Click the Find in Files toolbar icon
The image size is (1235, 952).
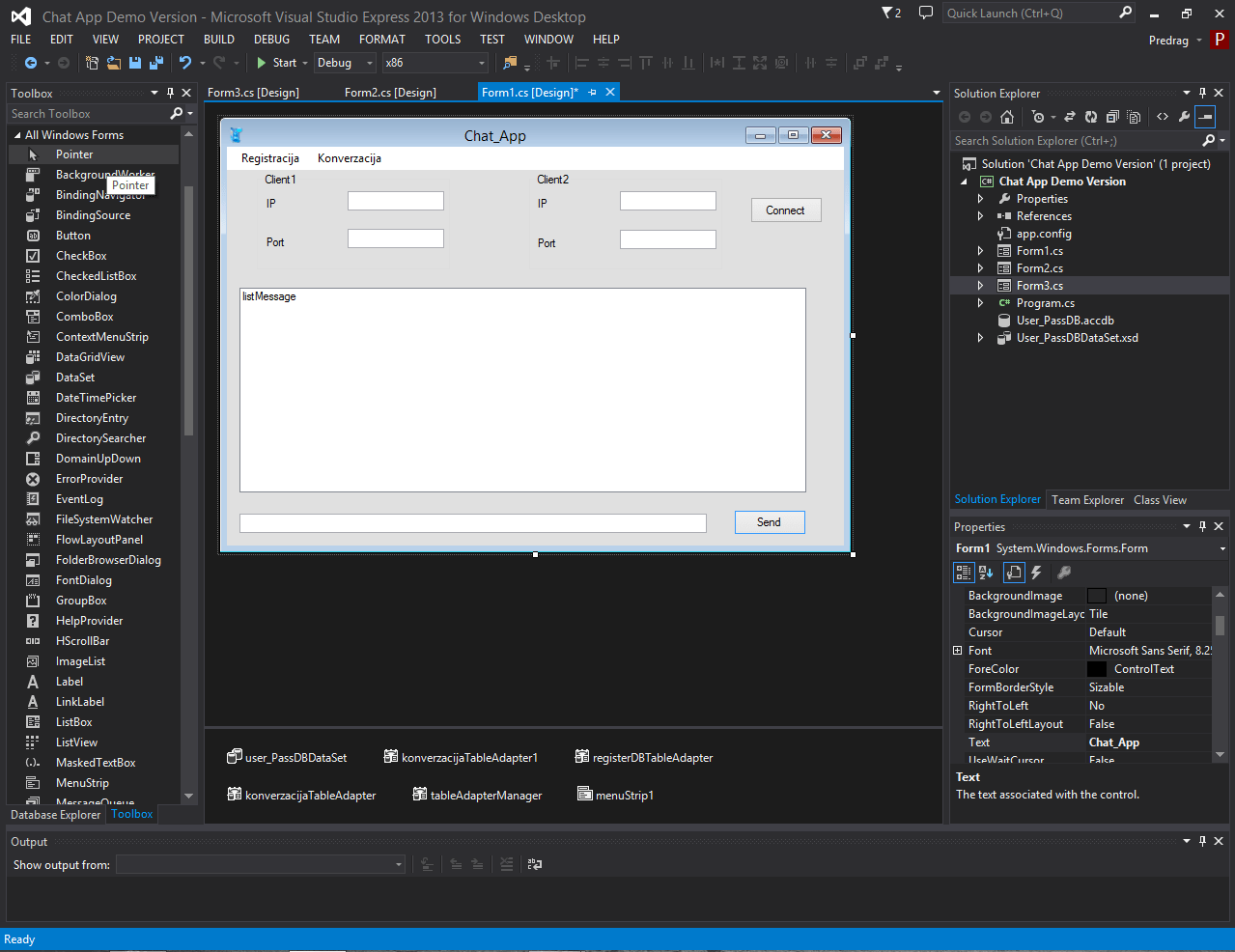[x=510, y=63]
